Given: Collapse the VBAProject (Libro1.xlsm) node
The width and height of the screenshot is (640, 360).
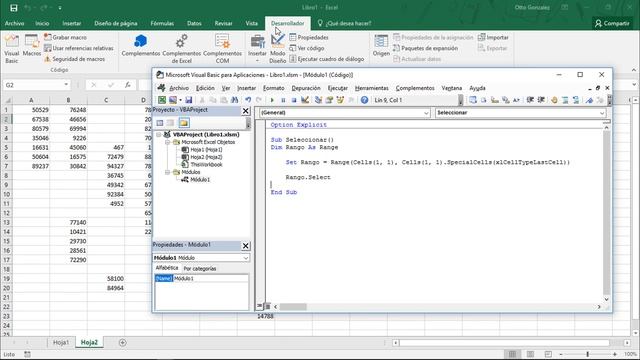Looking at the screenshot, I should point(158,135).
